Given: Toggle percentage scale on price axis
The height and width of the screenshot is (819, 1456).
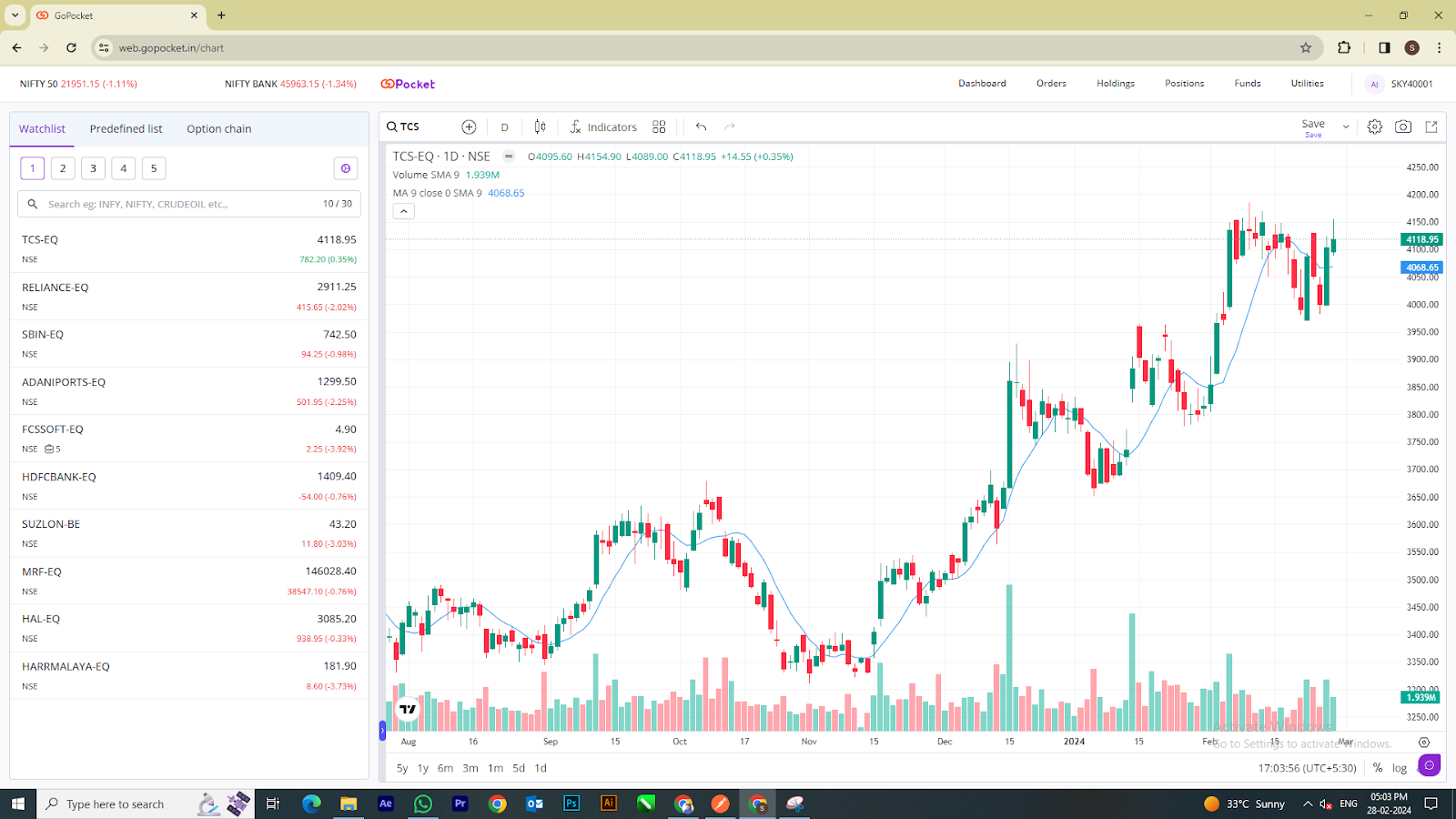Looking at the screenshot, I should (x=1377, y=767).
